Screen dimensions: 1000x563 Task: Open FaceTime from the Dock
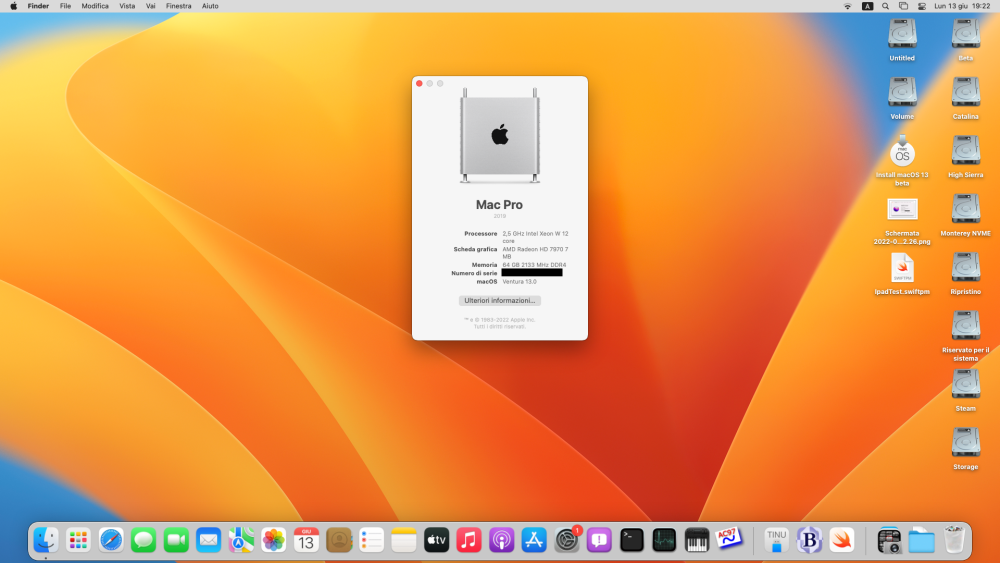pos(176,541)
